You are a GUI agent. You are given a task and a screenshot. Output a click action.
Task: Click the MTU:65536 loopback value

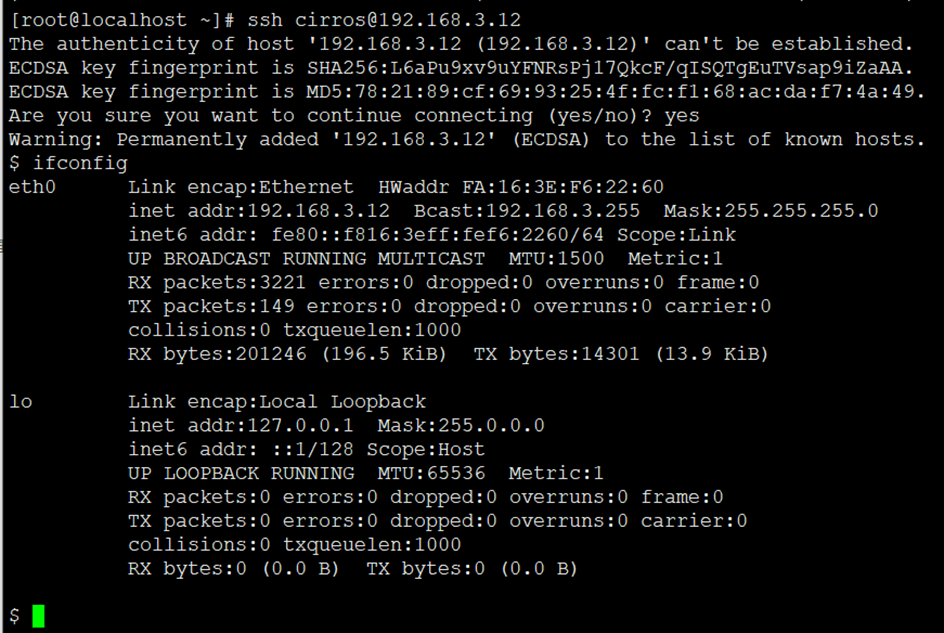[432, 473]
